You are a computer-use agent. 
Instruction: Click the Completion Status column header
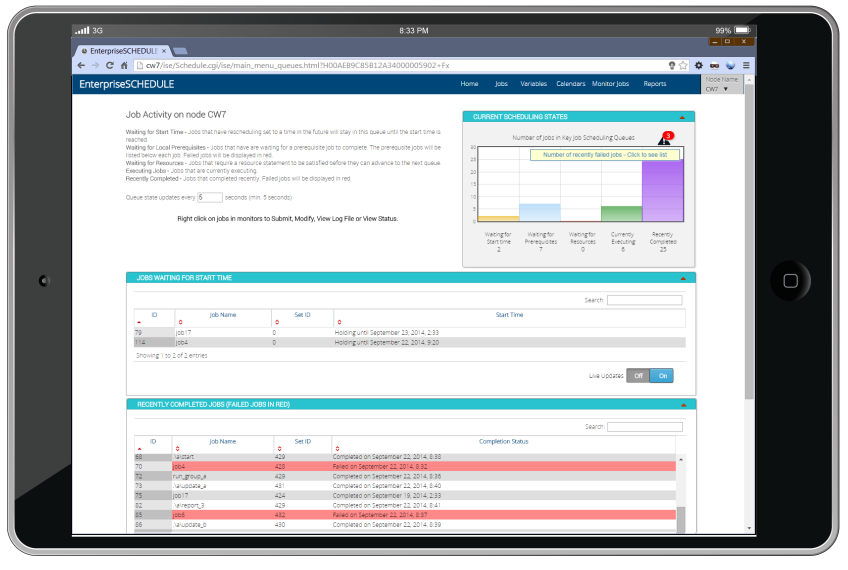tap(504, 442)
